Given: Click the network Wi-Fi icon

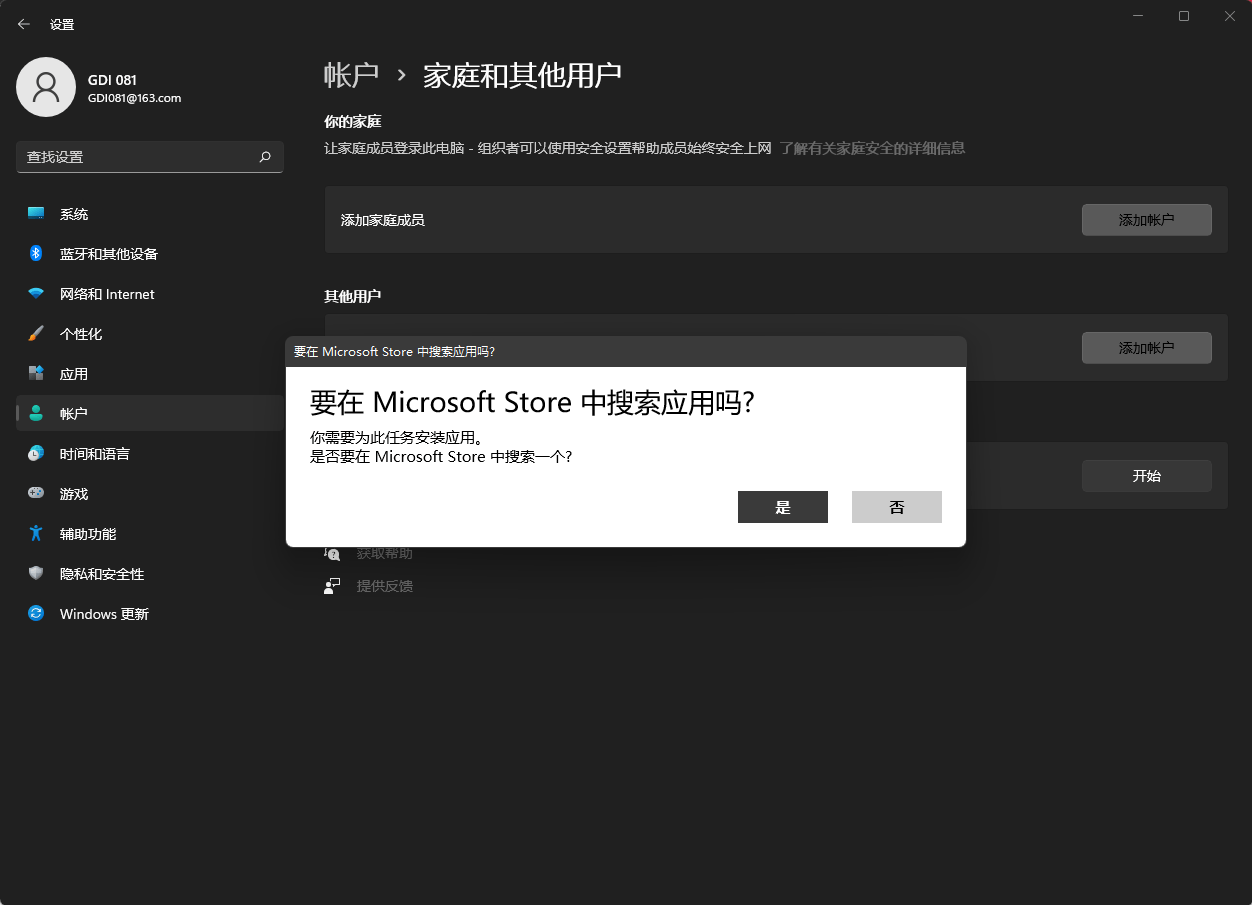Looking at the screenshot, I should [x=36, y=294].
